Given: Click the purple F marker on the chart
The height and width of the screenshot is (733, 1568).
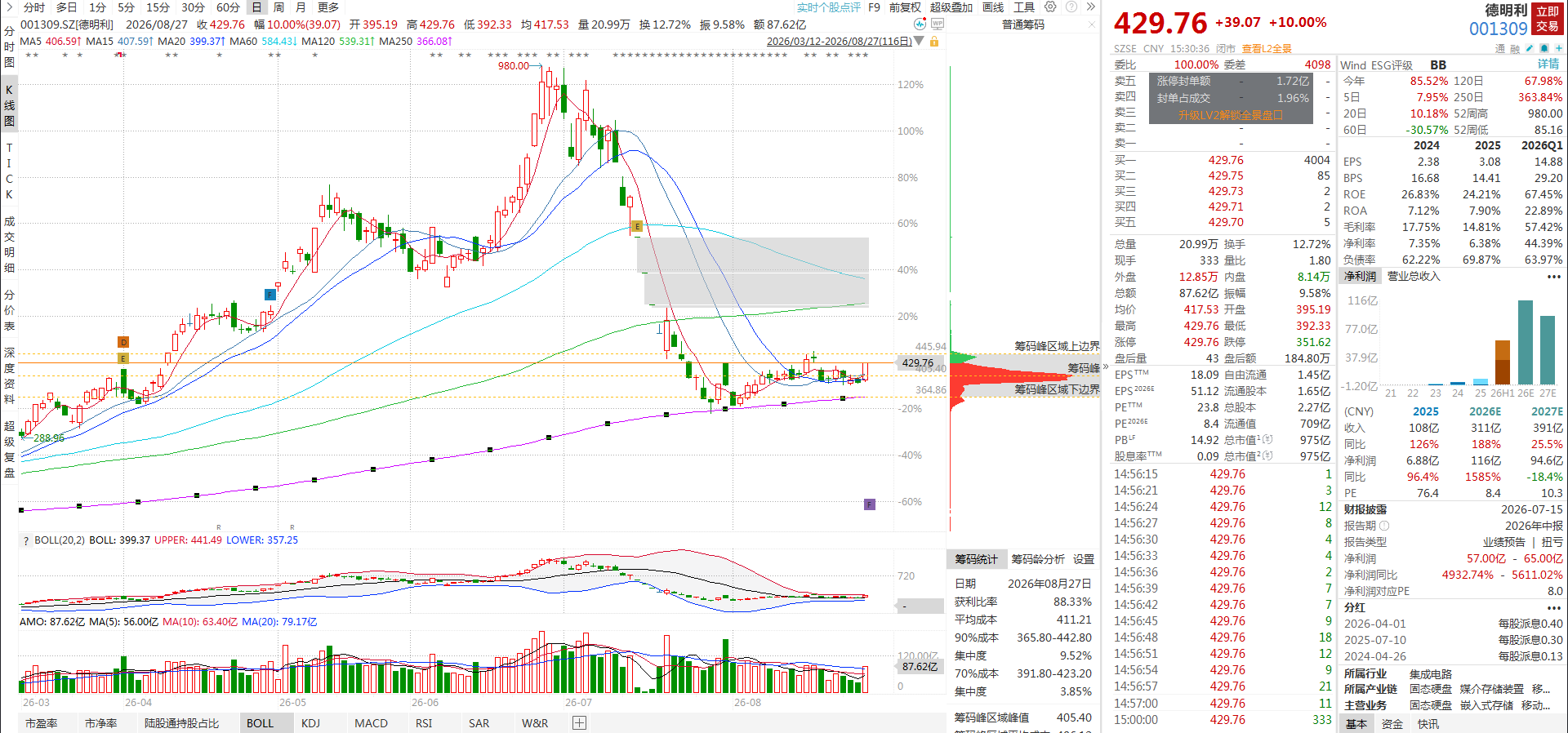Looking at the screenshot, I should pyautogui.click(x=870, y=504).
